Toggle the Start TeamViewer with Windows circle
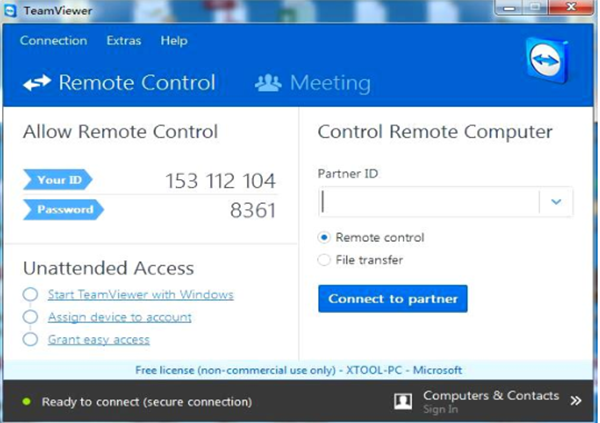 [30, 294]
